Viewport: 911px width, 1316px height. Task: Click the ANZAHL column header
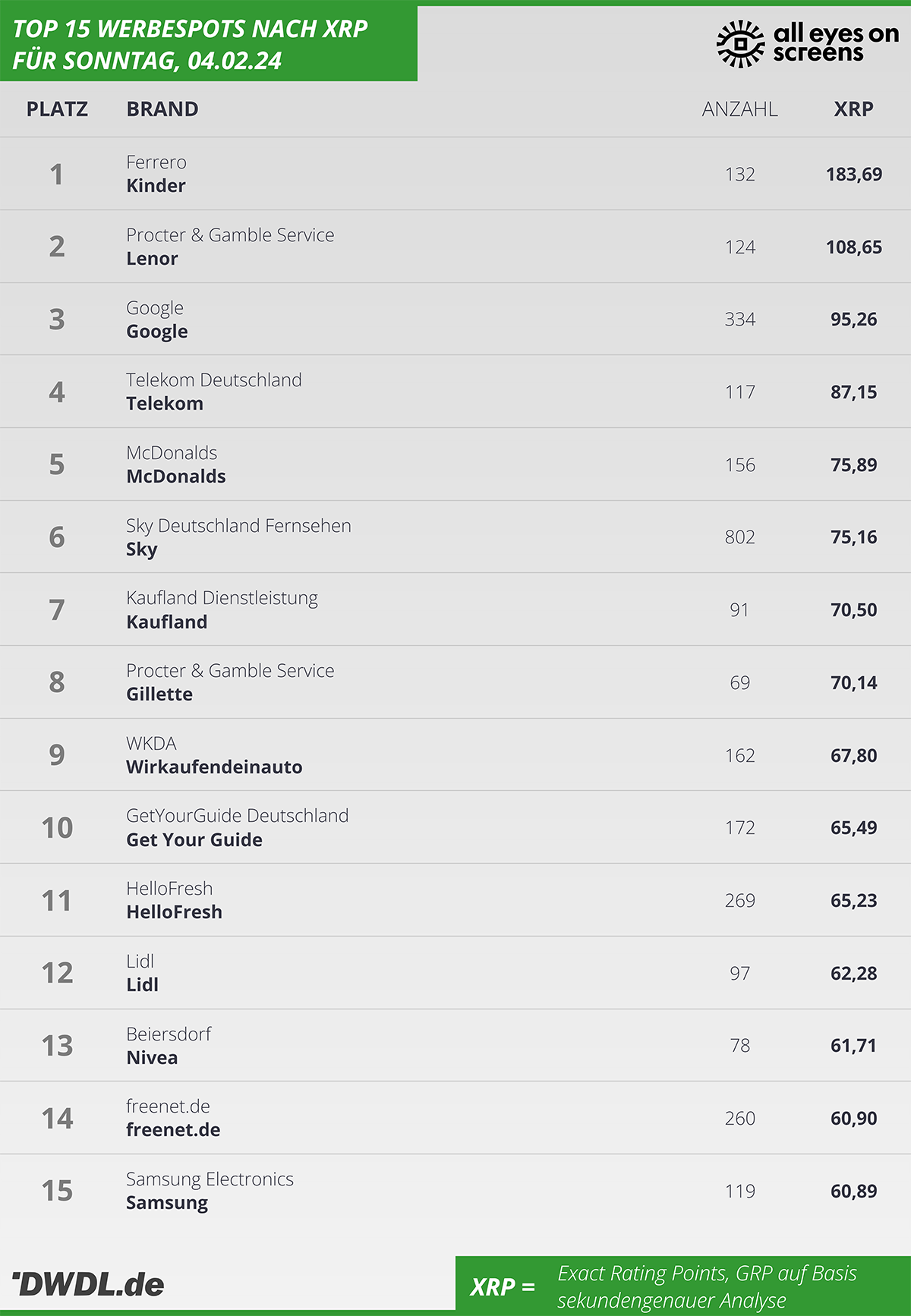(x=739, y=109)
